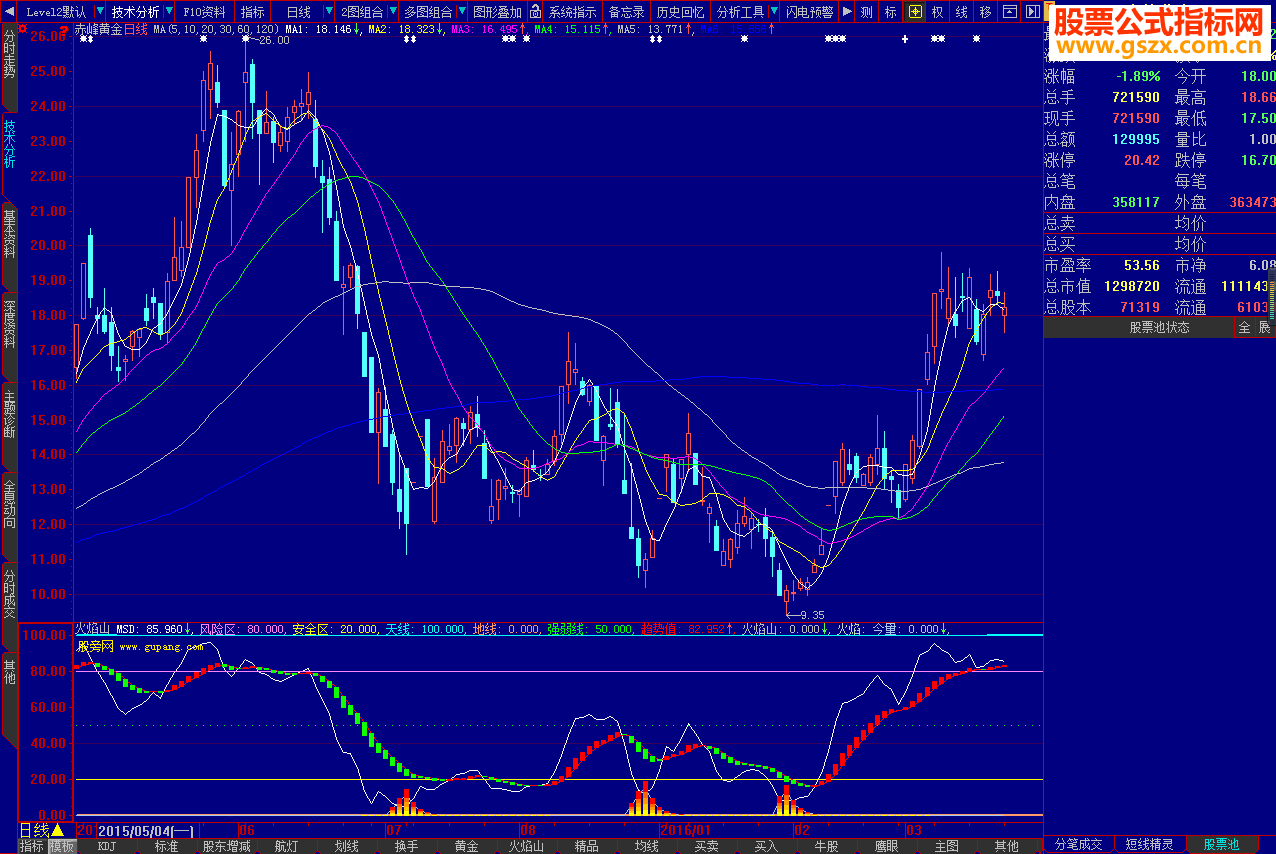Open the 短线精灵 tab at bottom right
Viewport: 1276px width, 854px height.
(1150, 845)
